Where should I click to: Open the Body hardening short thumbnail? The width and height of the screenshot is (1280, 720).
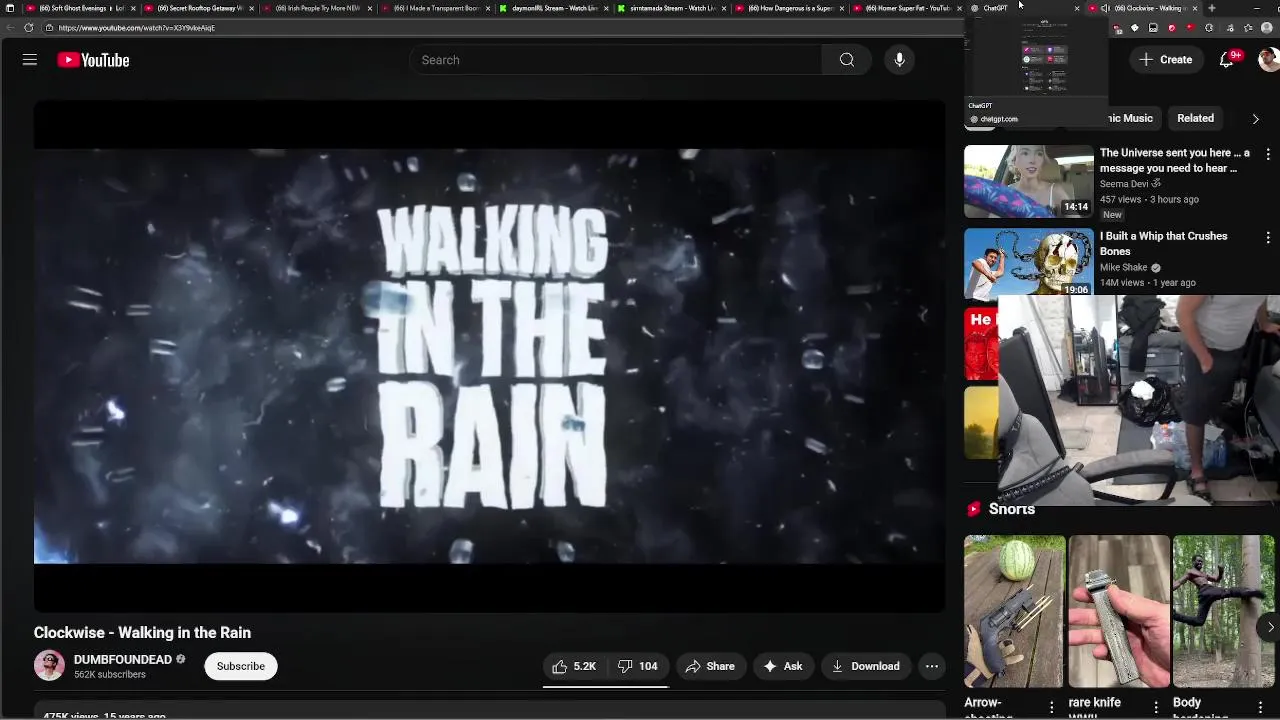click(x=1224, y=611)
